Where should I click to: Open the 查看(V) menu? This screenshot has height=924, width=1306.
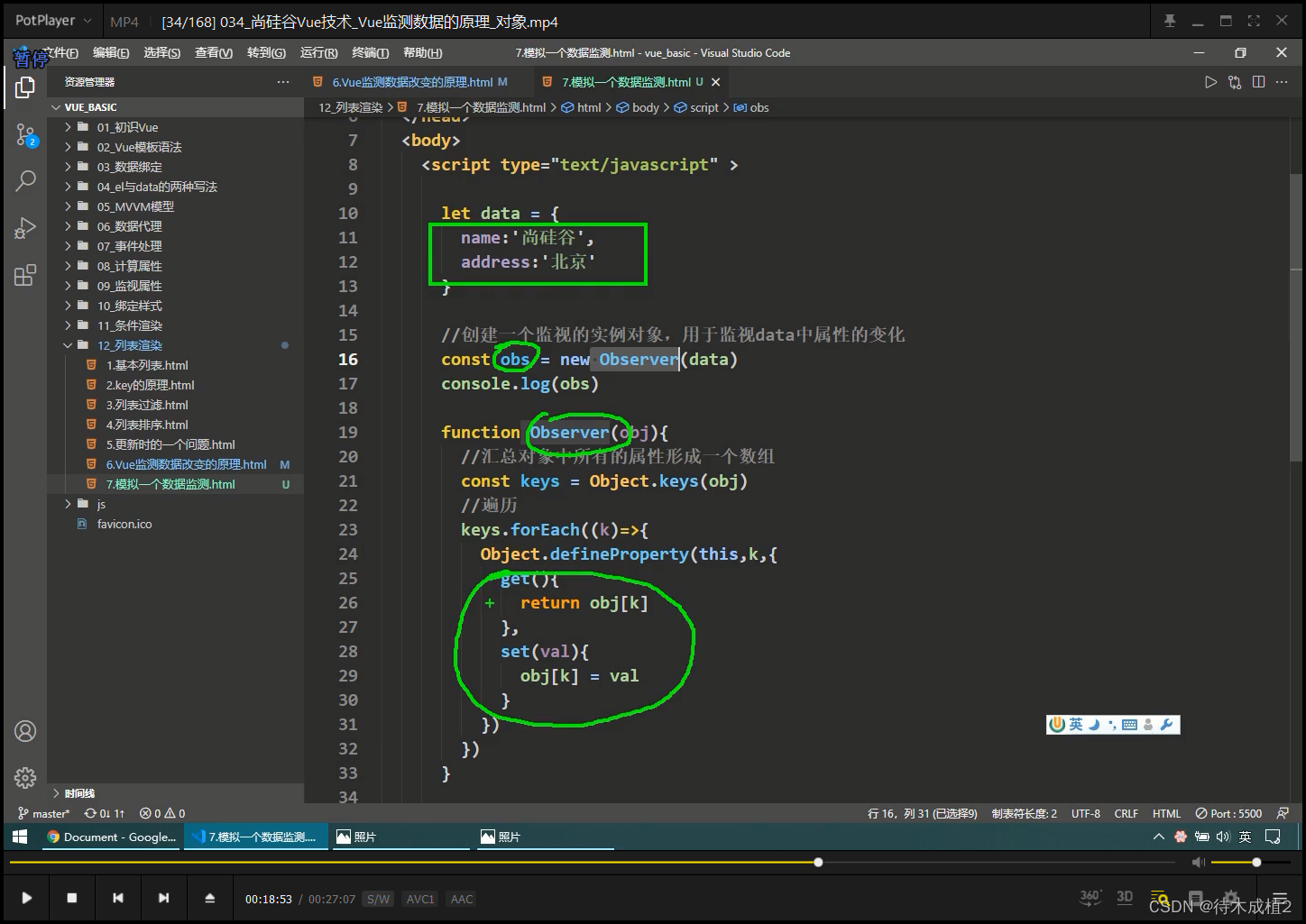click(x=214, y=53)
